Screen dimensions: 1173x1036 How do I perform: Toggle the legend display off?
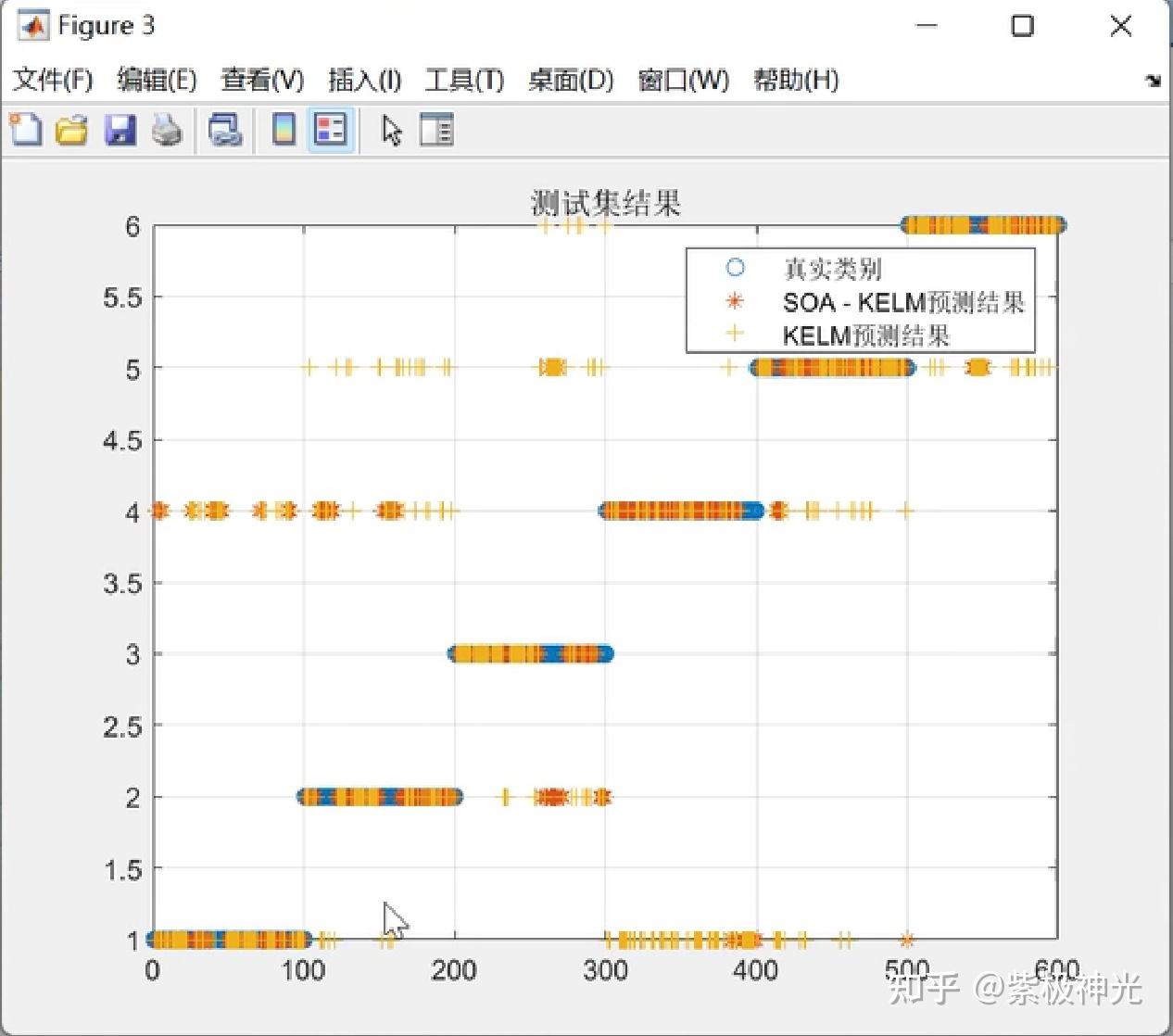(x=331, y=130)
